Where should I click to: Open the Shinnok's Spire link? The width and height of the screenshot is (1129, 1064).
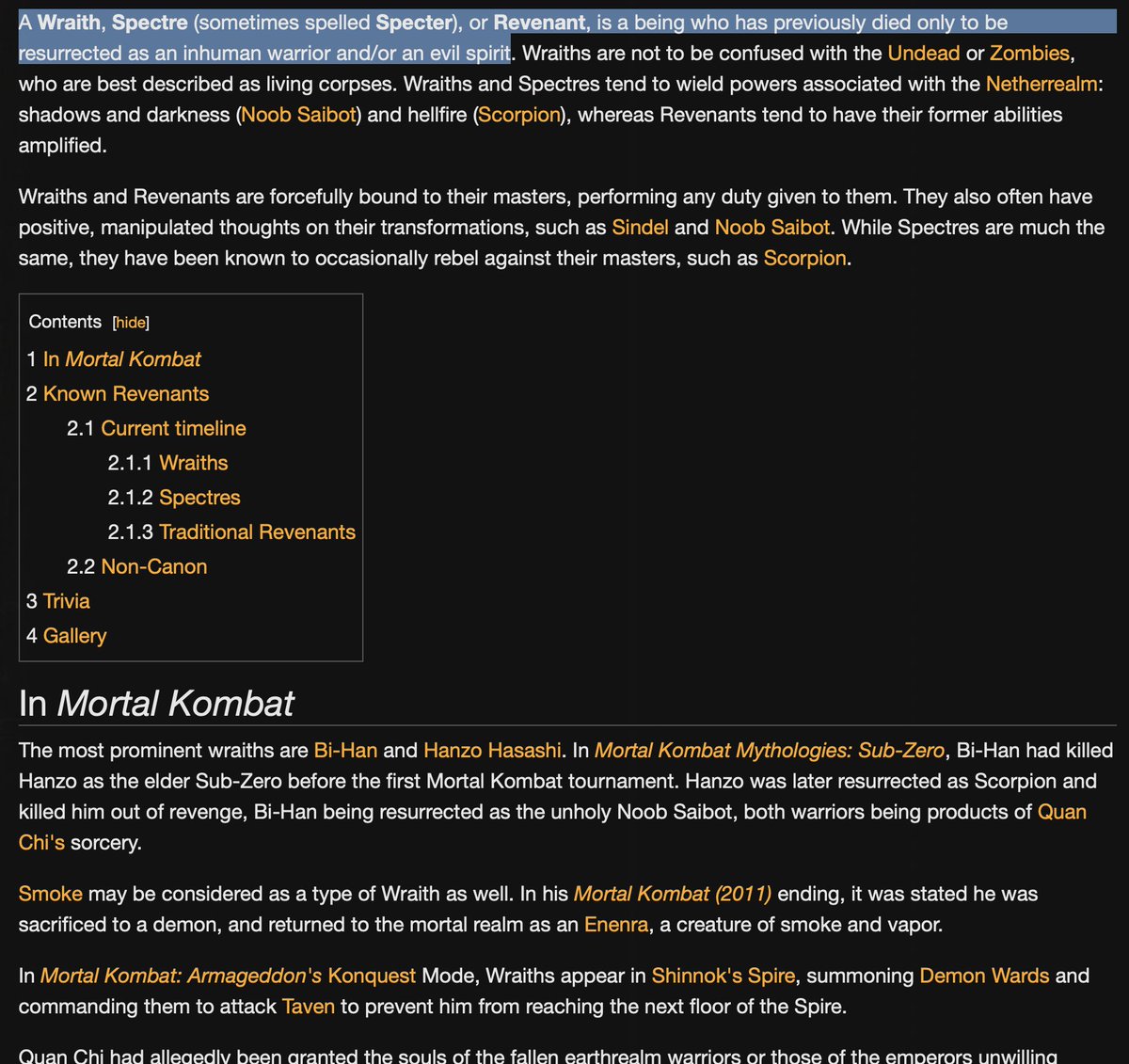click(x=723, y=977)
